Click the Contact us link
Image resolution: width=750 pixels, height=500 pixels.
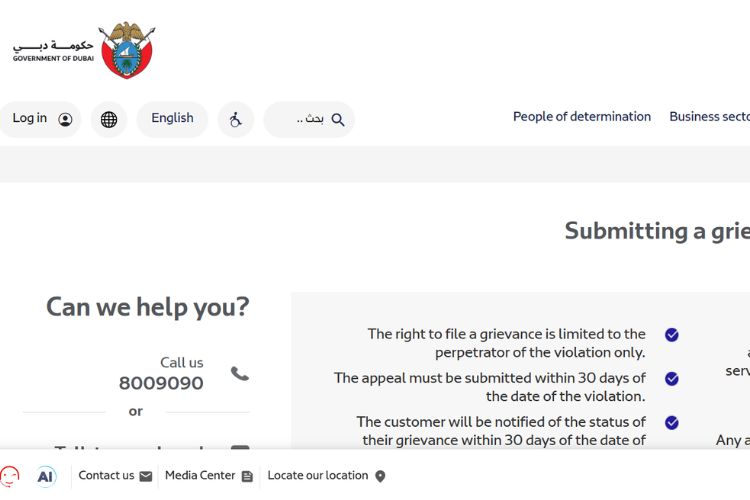pos(115,476)
